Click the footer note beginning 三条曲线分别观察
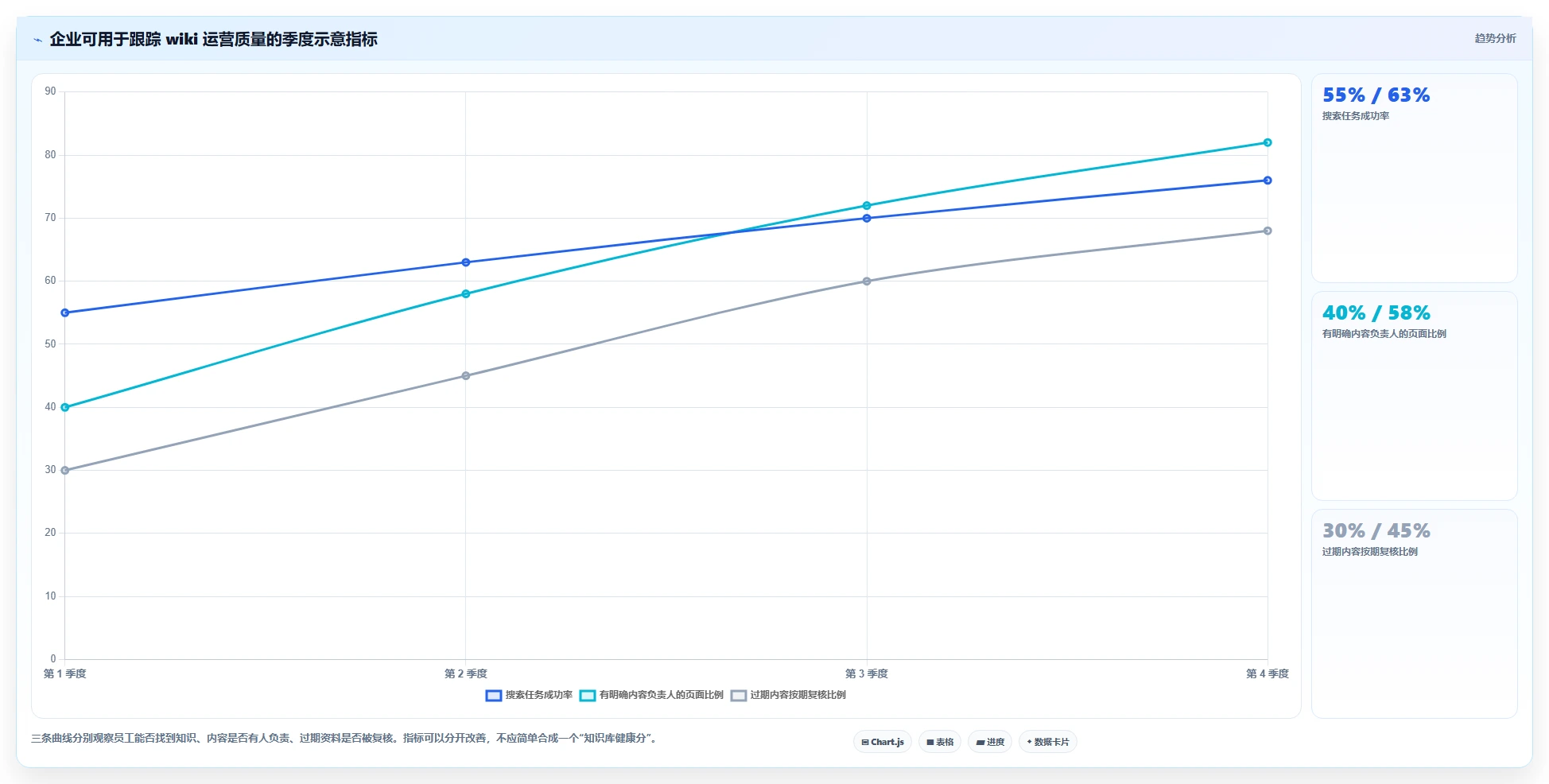1549x784 pixels. [345, 738]
